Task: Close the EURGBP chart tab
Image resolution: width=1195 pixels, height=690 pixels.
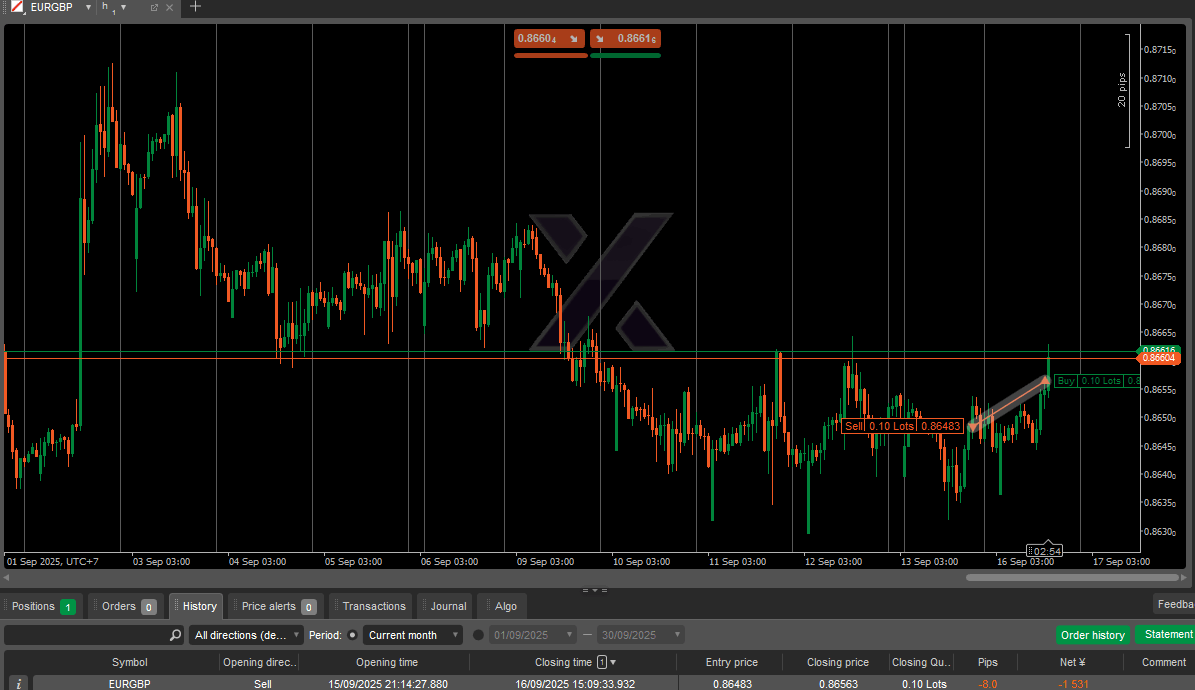Action: [169, 8]
